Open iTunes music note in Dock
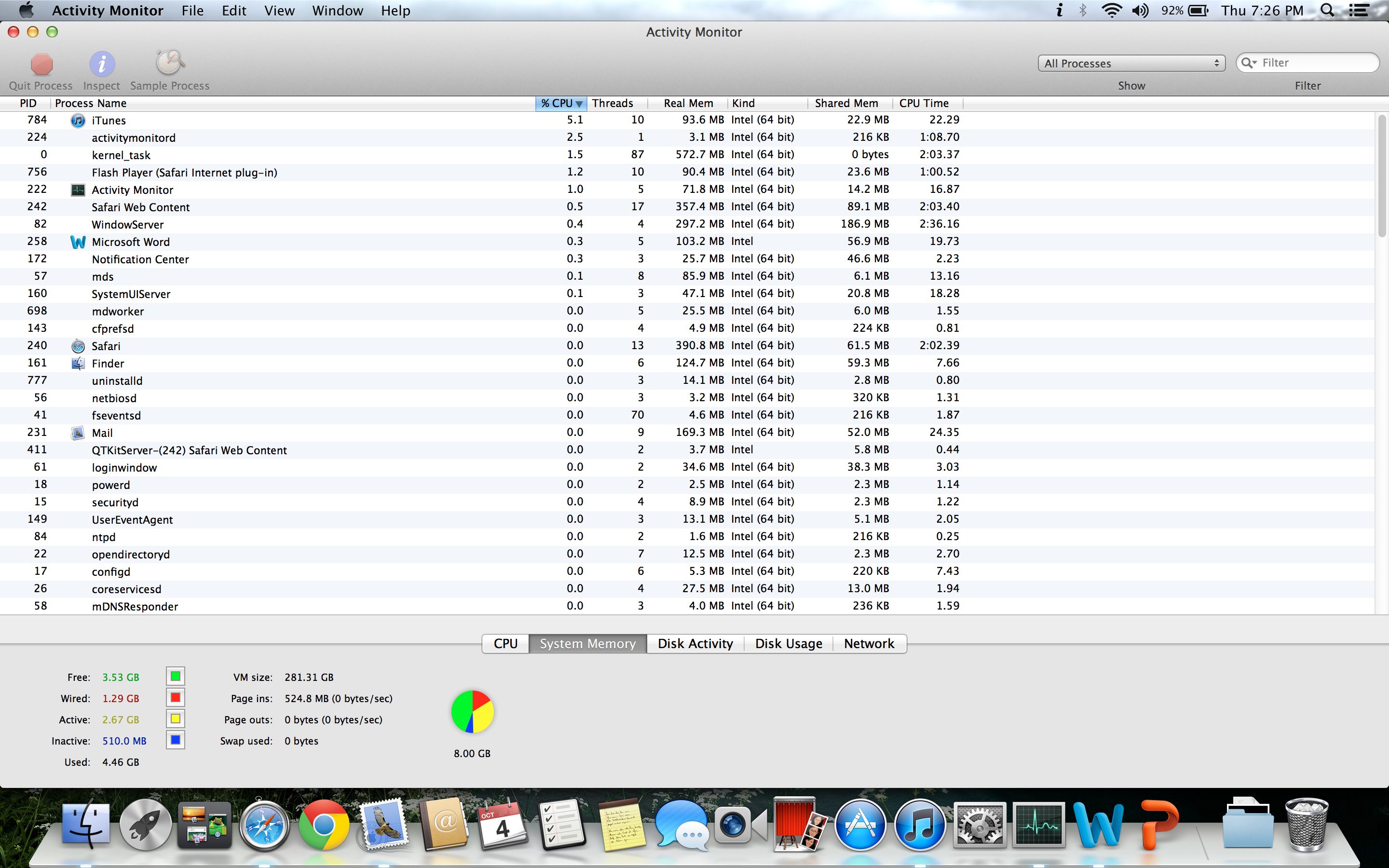Viewport: 1389px width, 868px height. [920, 826]
